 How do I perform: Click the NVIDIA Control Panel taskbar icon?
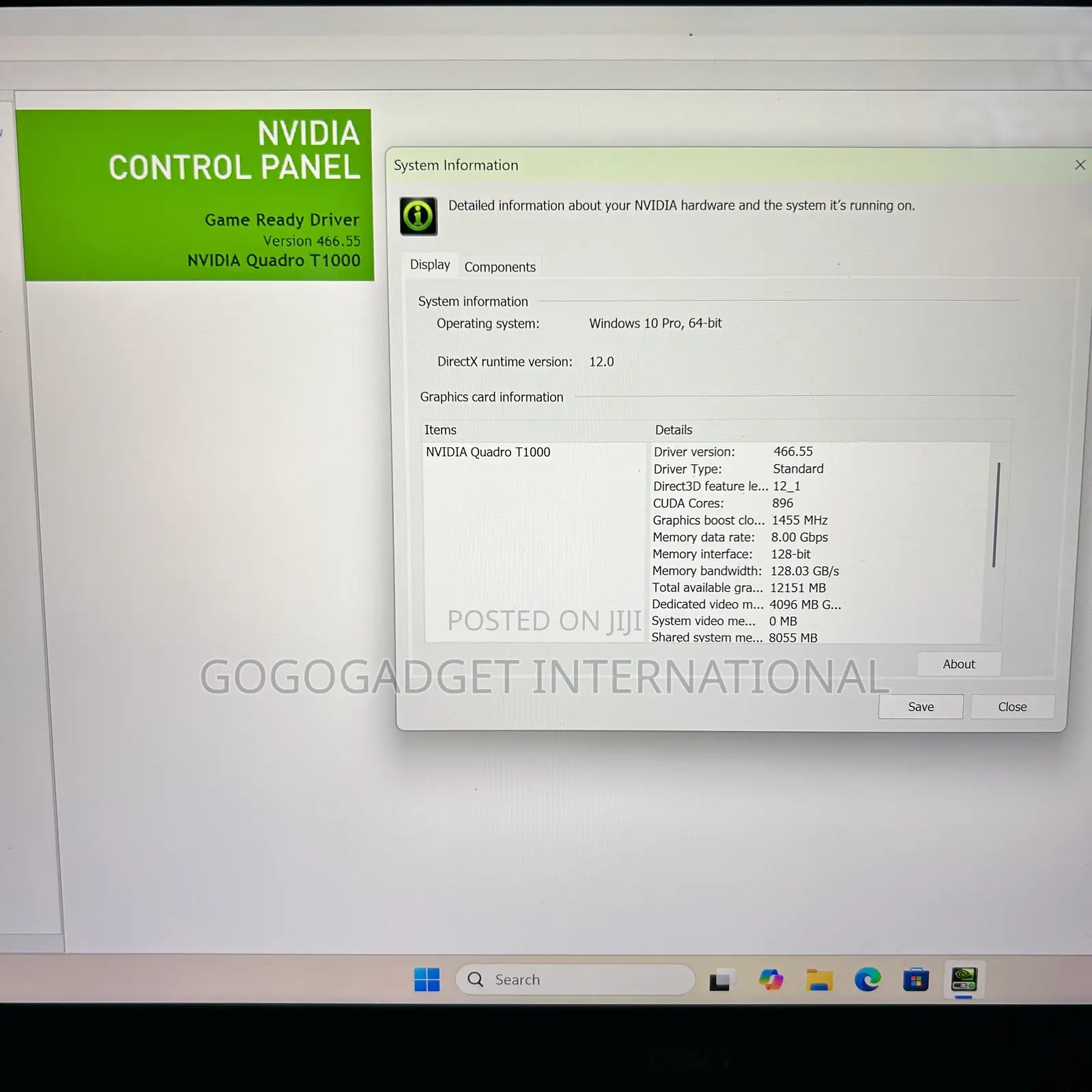coord(964,980)
